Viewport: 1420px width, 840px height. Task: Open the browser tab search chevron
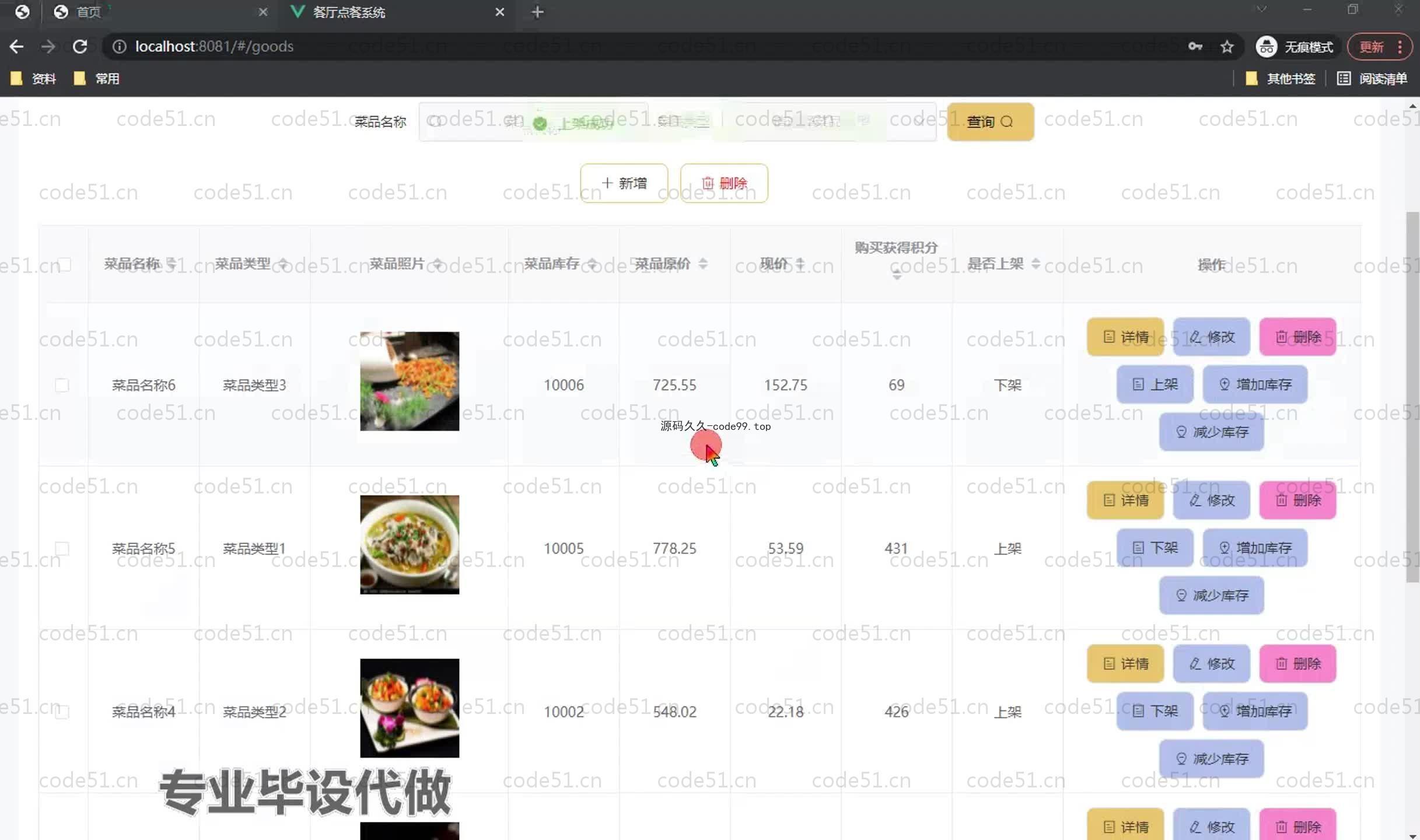(x=1261, y=9)
